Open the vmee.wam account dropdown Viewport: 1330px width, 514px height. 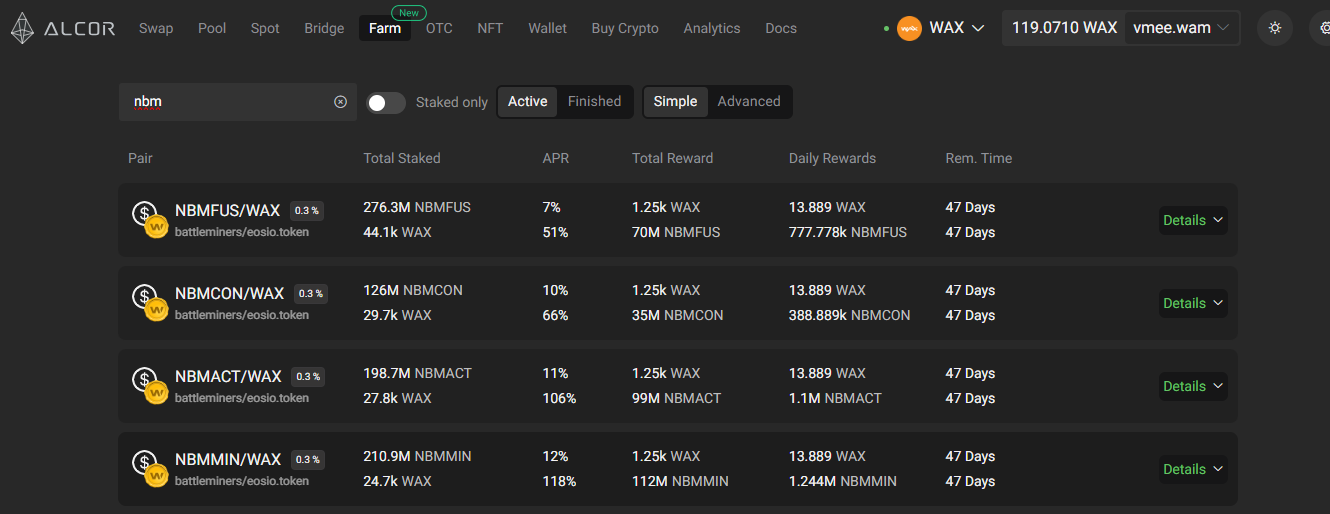point(1182,28)
